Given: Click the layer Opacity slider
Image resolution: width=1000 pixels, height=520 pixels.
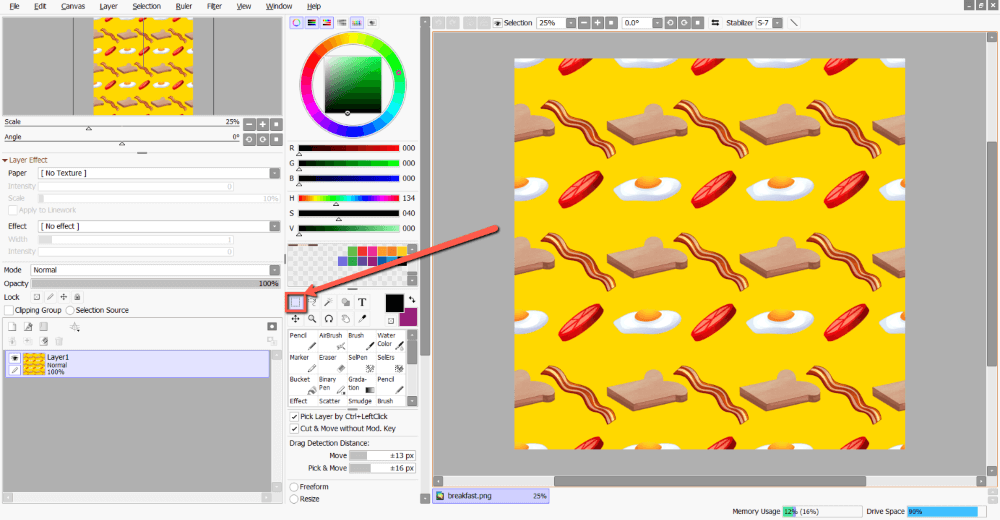Looking at the screenshot, I should [x=155, y=283].
